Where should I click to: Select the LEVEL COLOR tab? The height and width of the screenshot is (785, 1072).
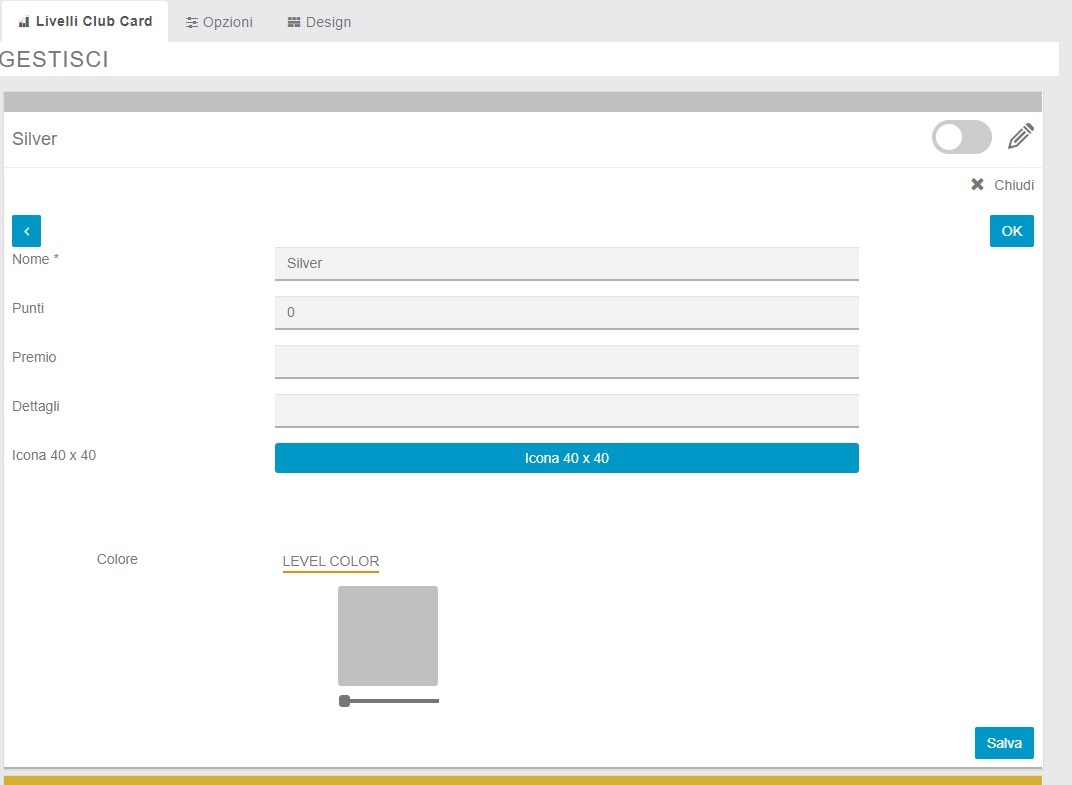[x=331, y=561]
